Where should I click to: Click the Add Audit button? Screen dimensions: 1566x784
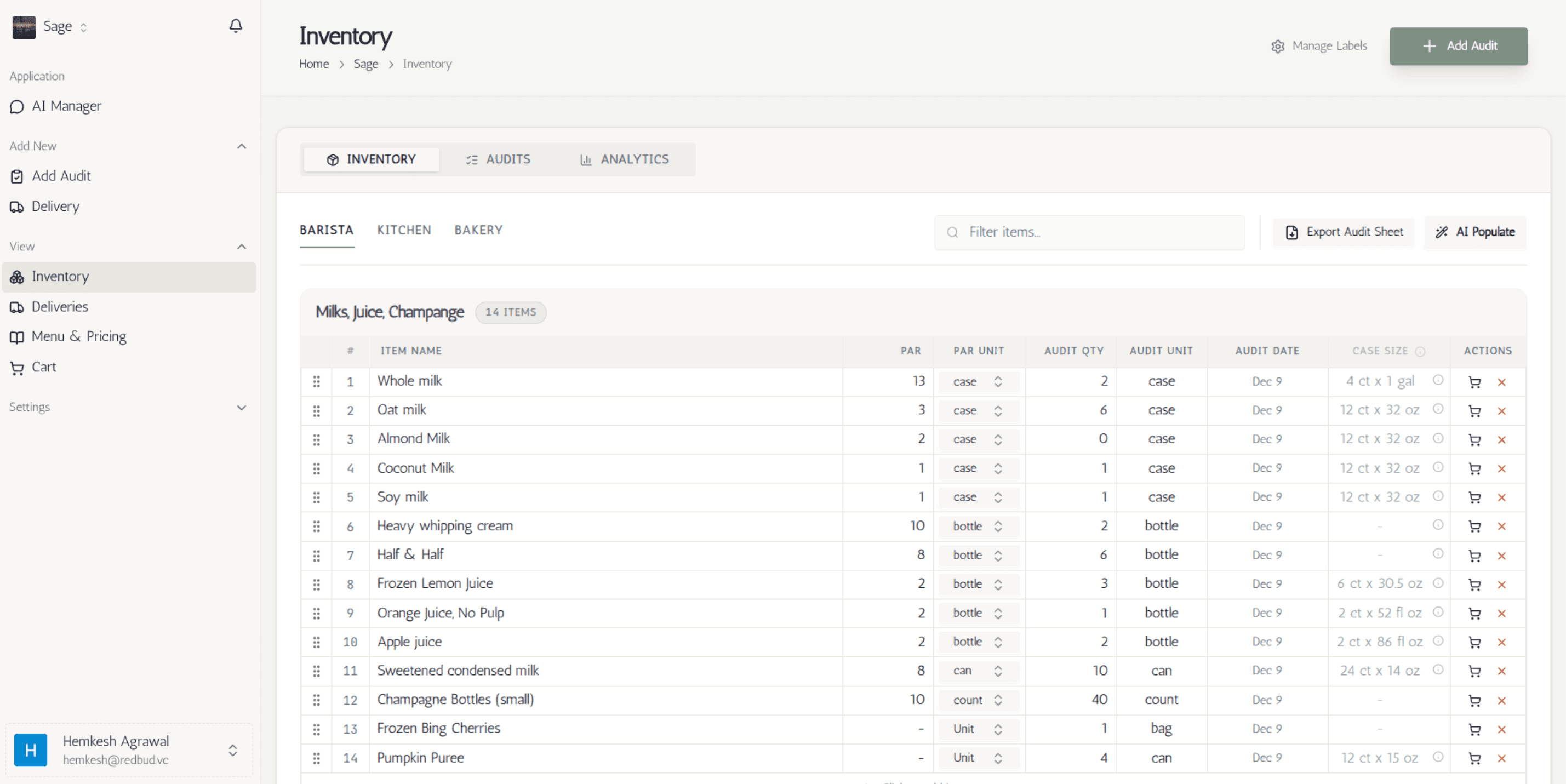click(1459, 45)
